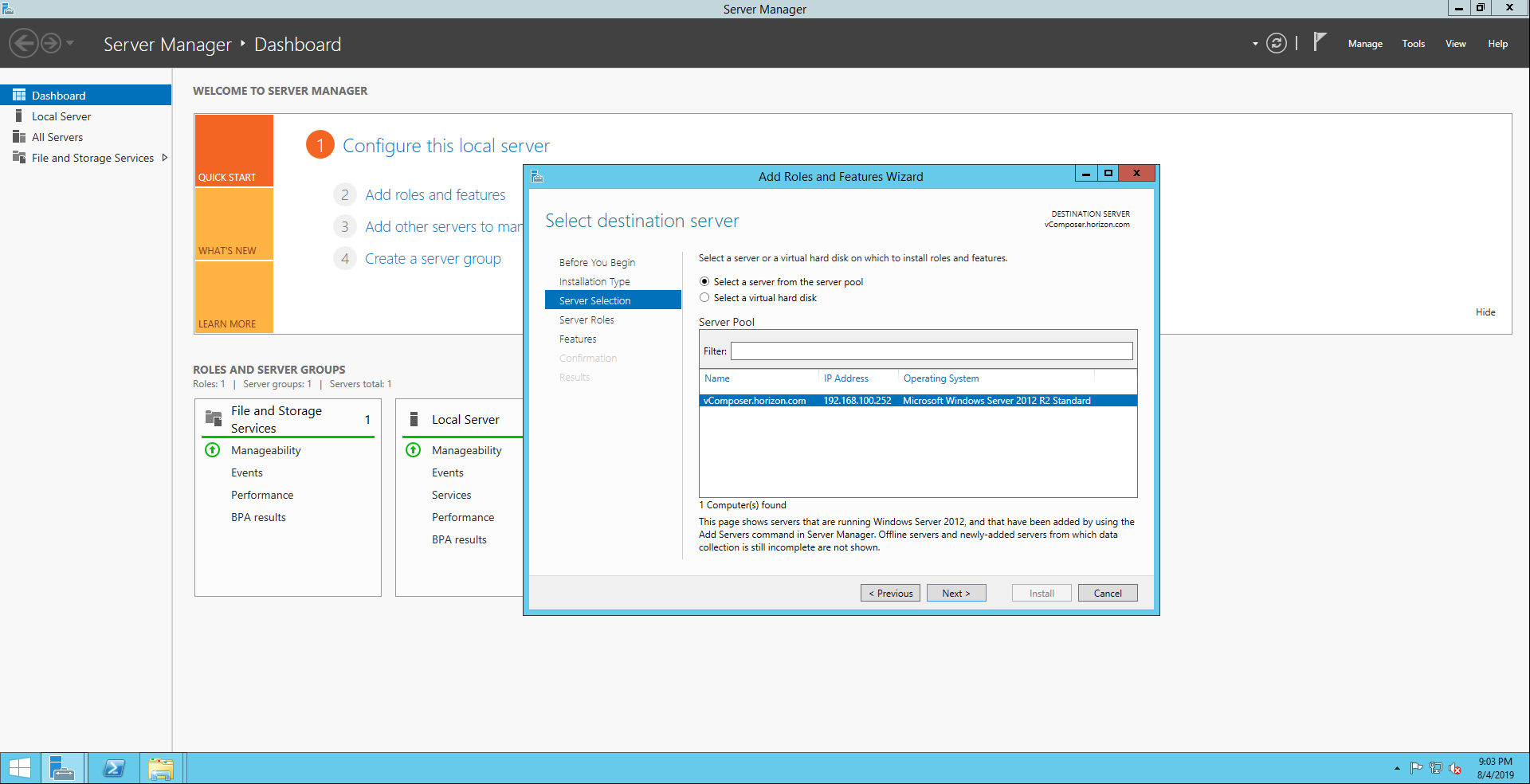Open File Explorer from the taskbar
This screenshot has width=1530, height=784.
point(161,768)
